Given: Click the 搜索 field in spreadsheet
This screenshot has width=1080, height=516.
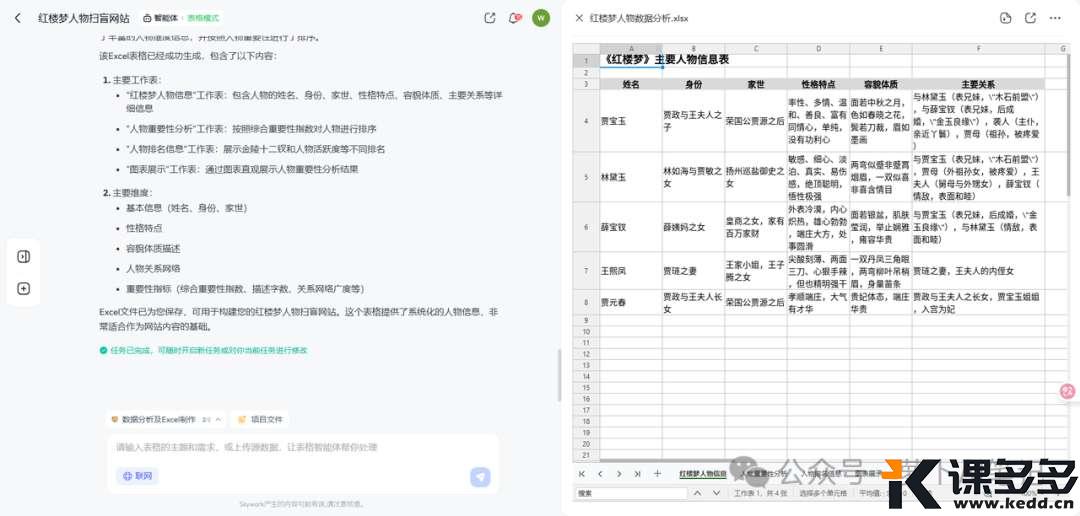Looking at the screenshot, I should pos(630,493).
